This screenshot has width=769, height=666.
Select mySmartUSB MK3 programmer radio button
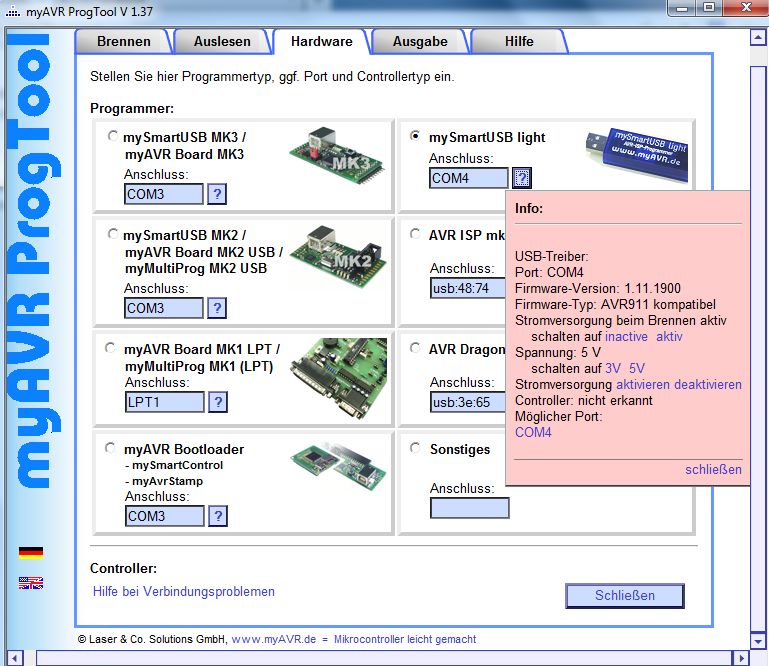point(113,136)
